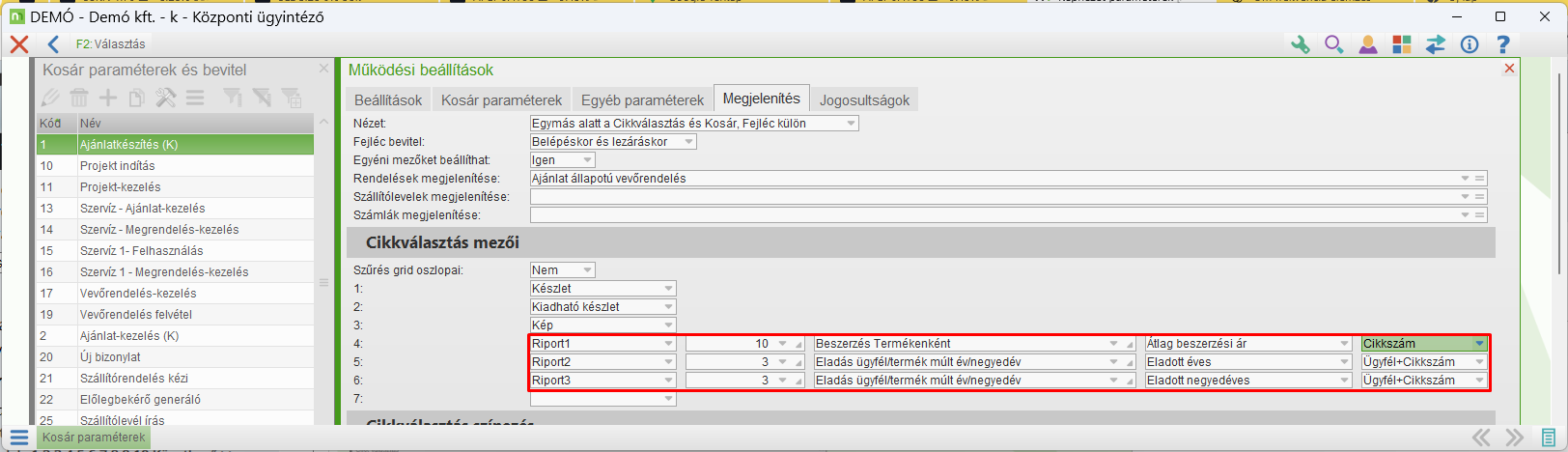
Task: Click the two-arrow switch icon
Action: (x=1435, y=44)
